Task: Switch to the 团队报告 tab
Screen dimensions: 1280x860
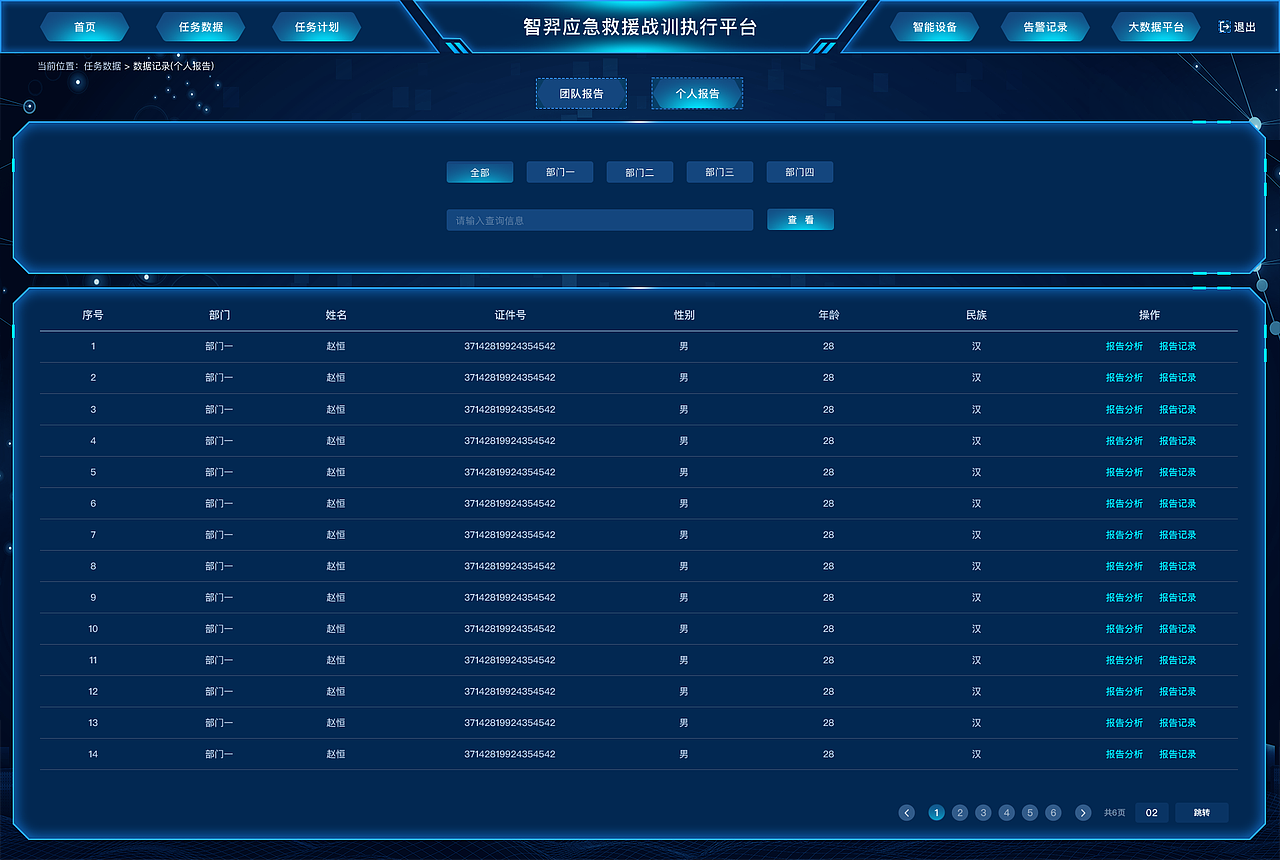Action: pos(581,93)
